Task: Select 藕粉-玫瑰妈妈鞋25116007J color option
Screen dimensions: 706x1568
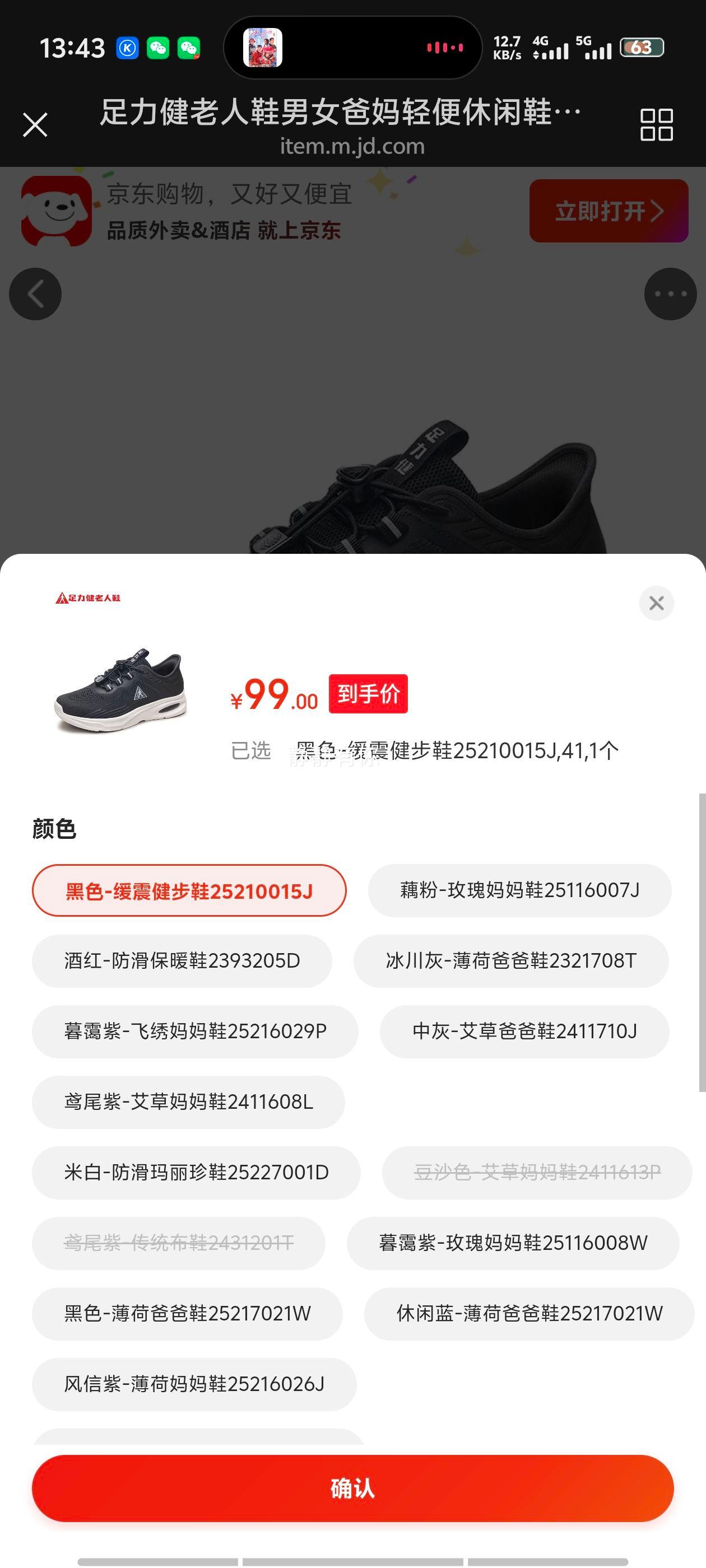Action: point(519,890)
